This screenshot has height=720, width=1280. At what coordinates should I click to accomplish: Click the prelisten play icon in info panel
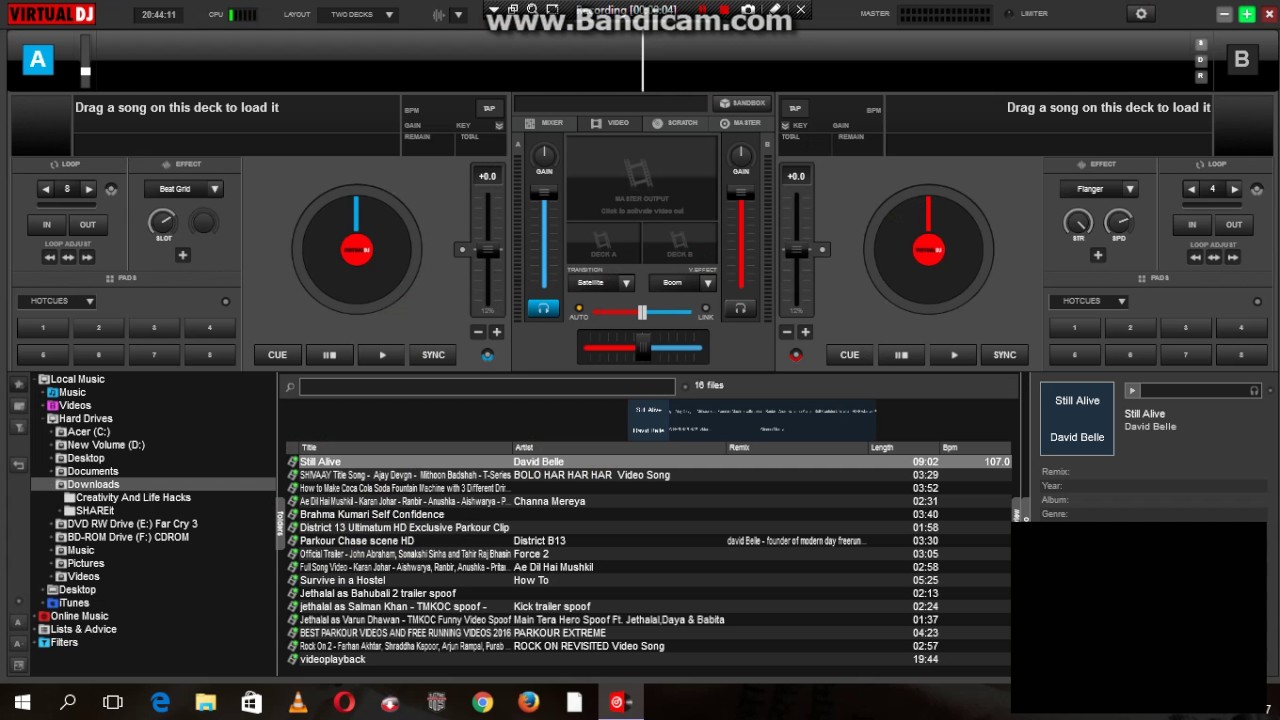point(1132,391)
